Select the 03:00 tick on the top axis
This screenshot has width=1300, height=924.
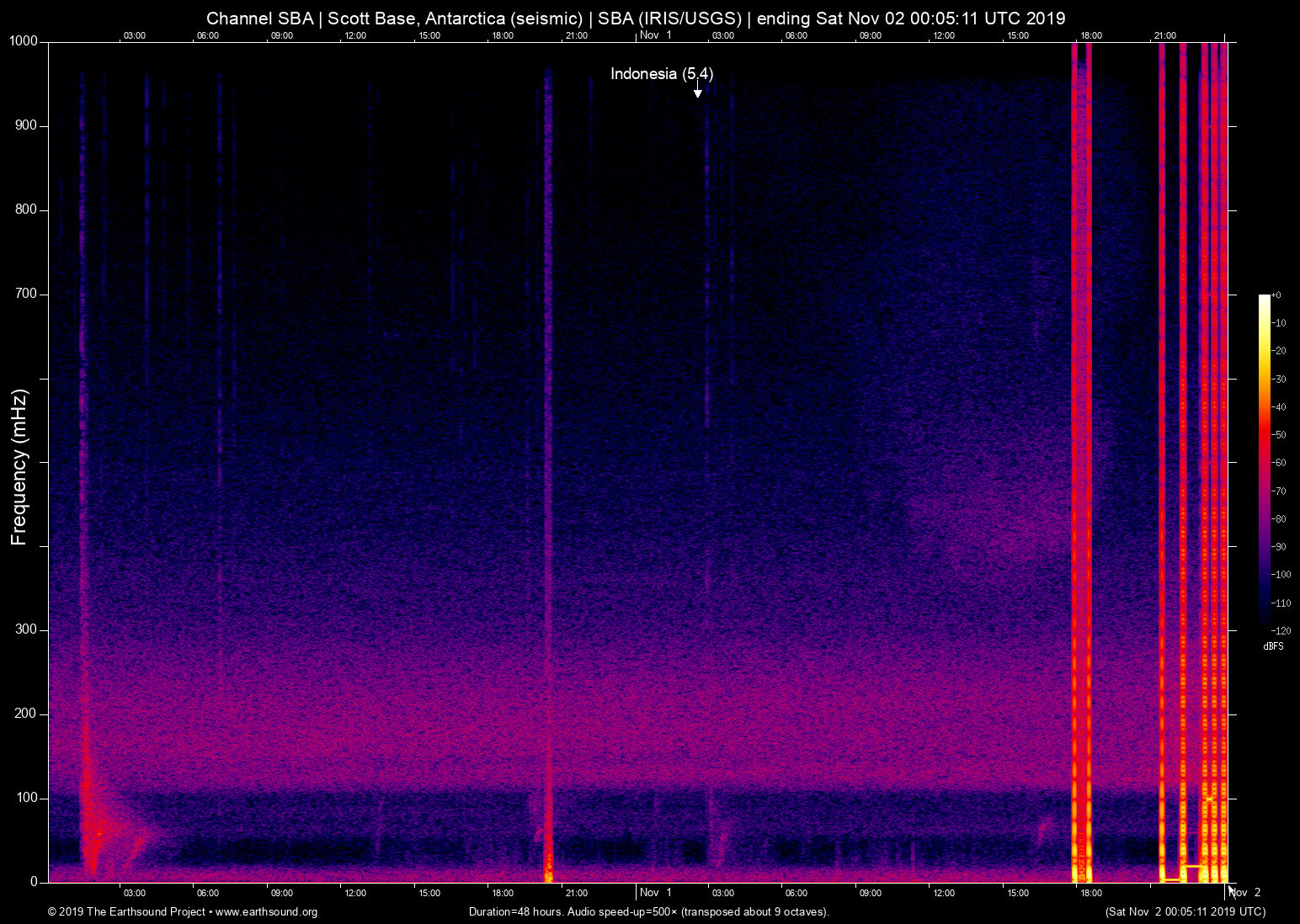click(x=135, y=35)
